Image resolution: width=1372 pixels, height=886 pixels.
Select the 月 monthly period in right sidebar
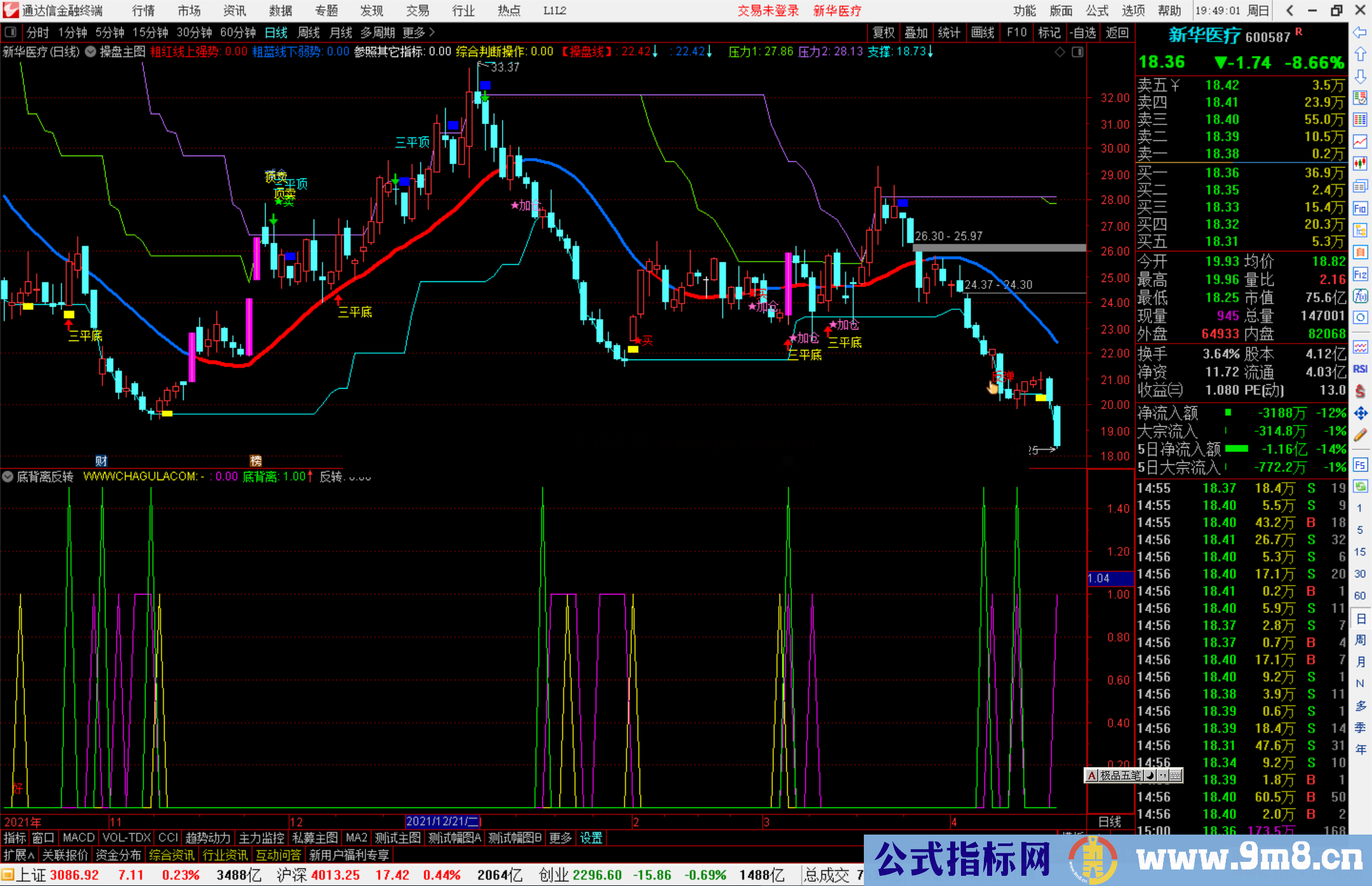(x=1360, y=662)
